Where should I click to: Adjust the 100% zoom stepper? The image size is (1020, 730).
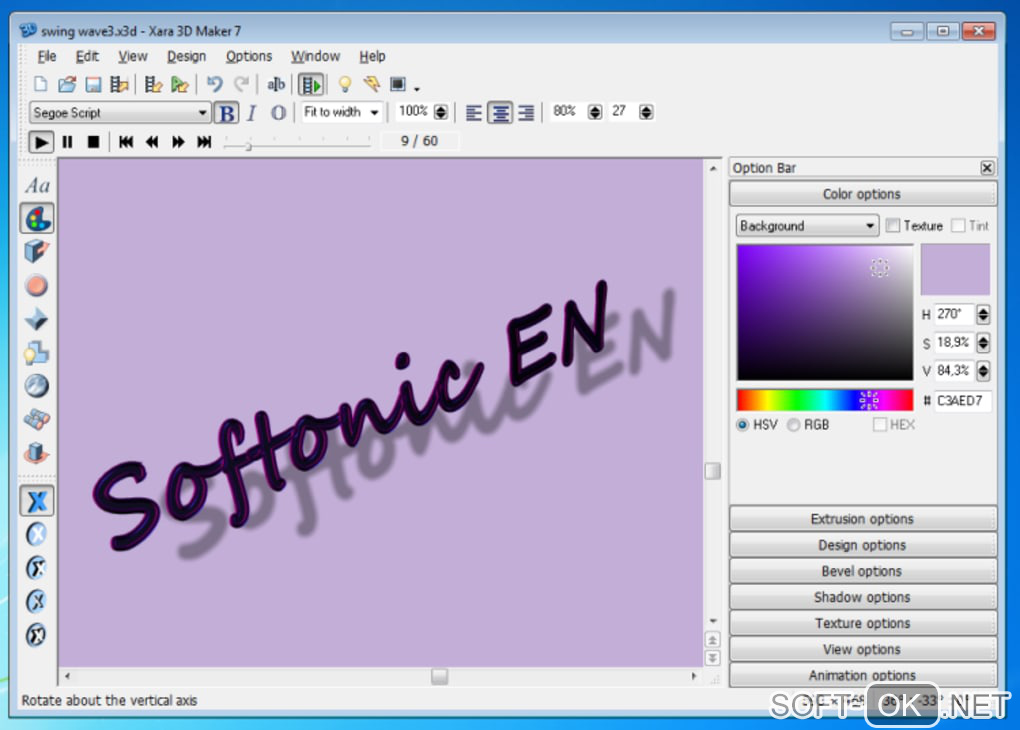pos(441,112)
